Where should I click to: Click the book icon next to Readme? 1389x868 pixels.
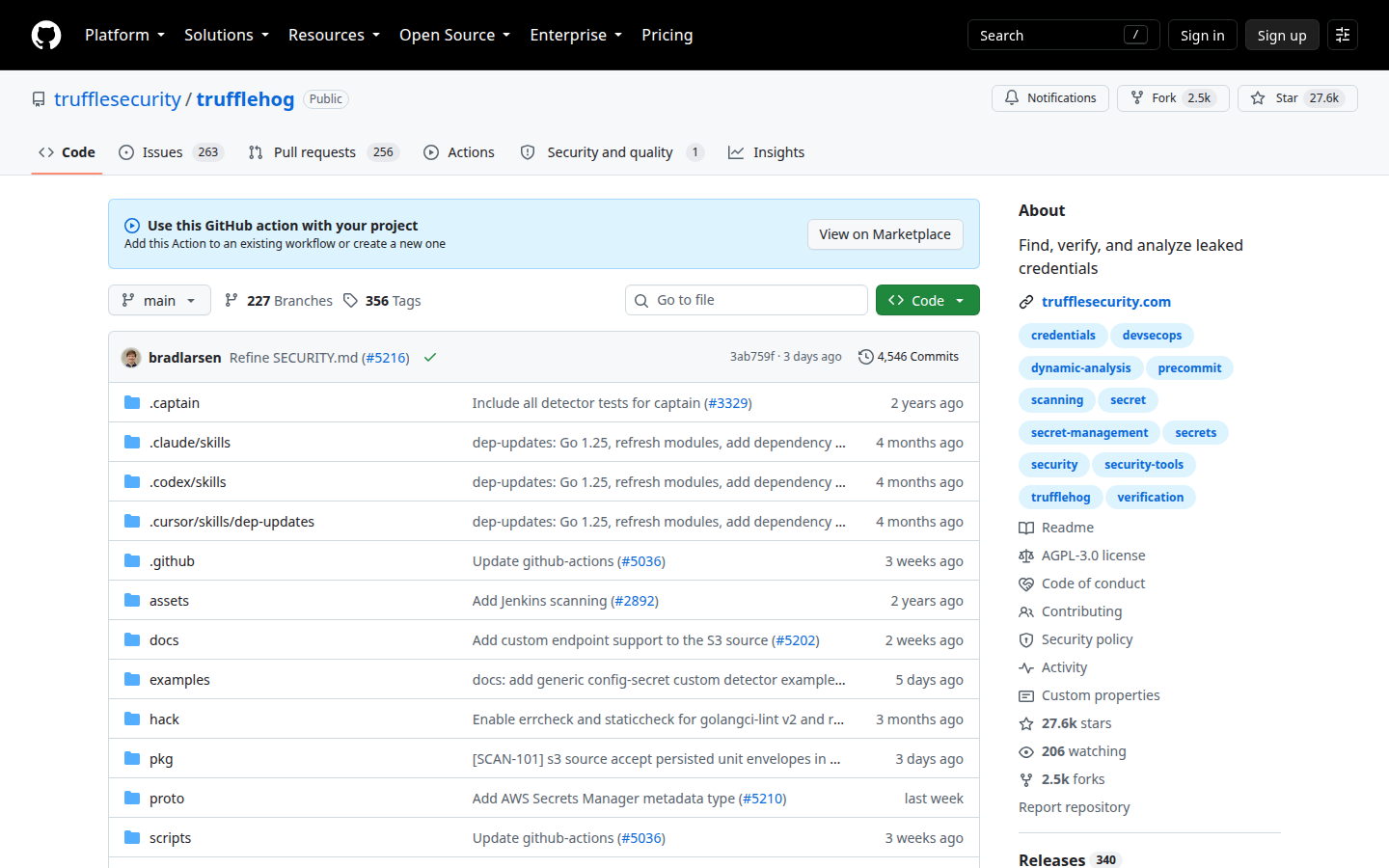(1026, 528)
